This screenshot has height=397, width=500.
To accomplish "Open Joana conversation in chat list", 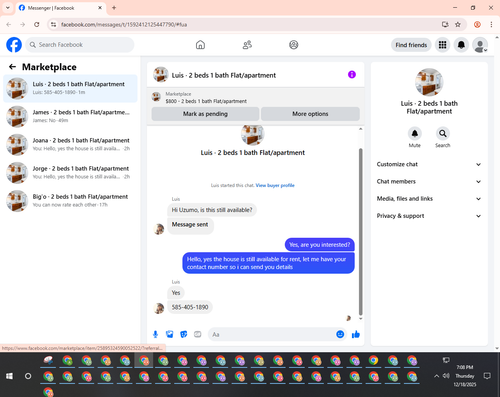I will tap(70, 144).
